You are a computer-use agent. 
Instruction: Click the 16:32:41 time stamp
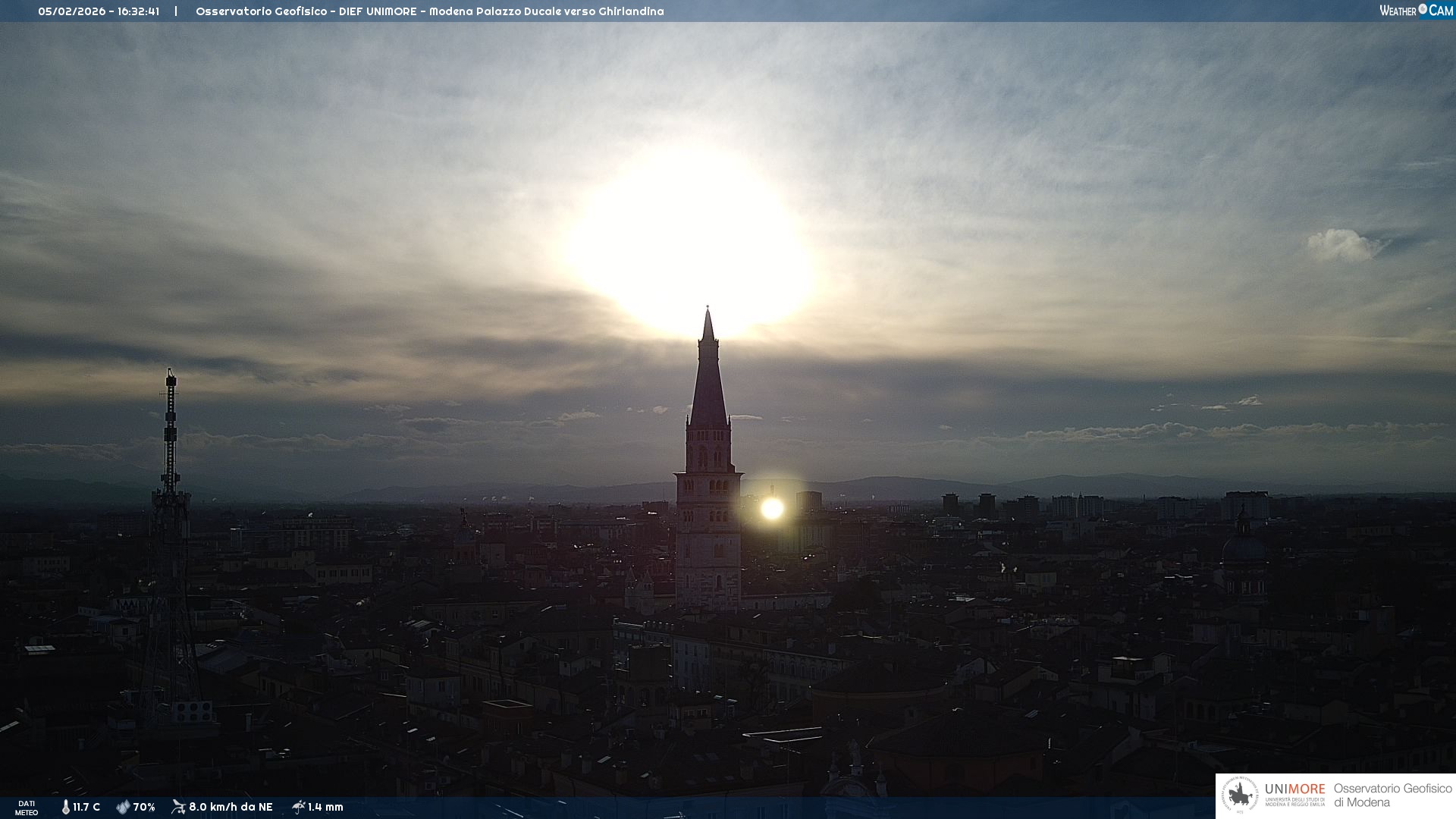point(138,11)
